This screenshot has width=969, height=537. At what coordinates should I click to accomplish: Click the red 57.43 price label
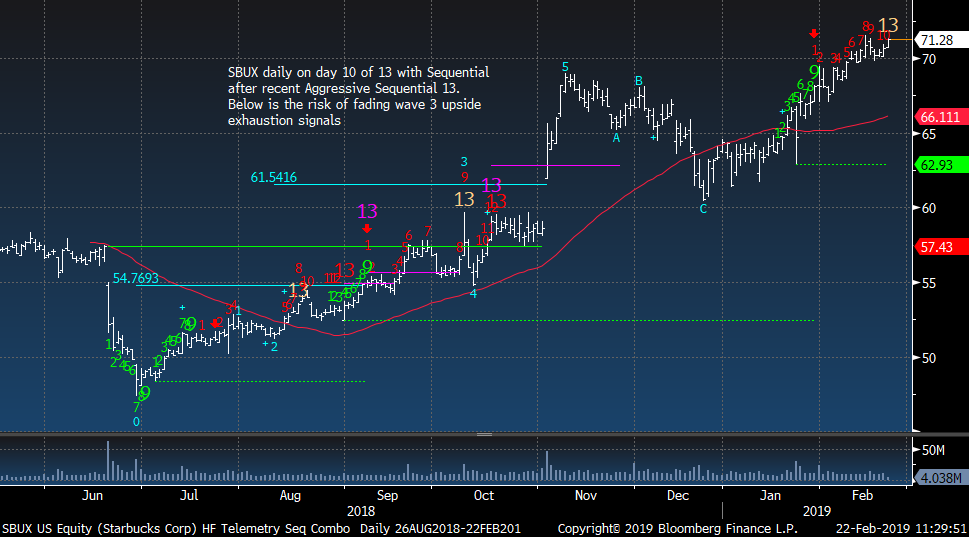[940, 247]
